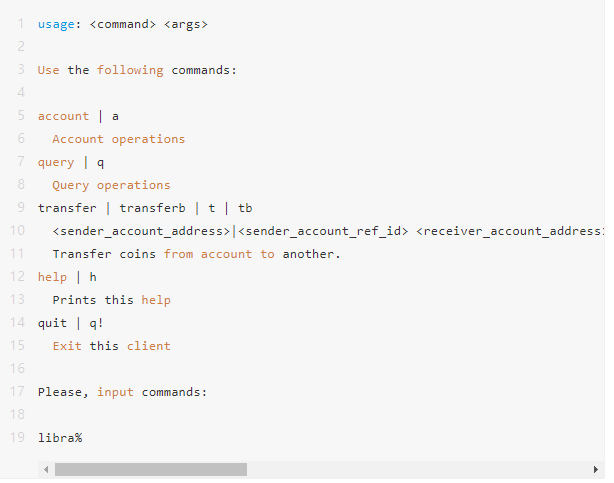Click the empty scrollbar track right of thumb

[419, 469]
